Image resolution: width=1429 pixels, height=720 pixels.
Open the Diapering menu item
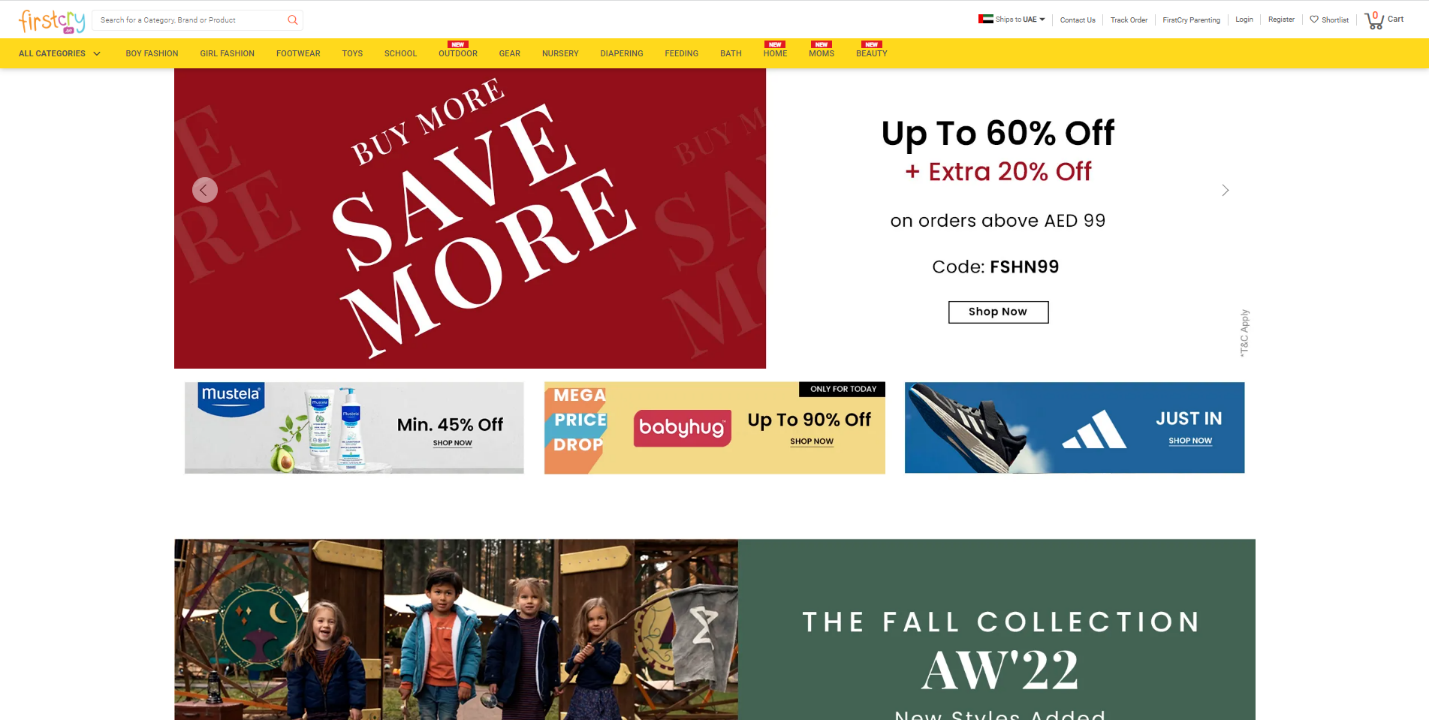point(622,53)
